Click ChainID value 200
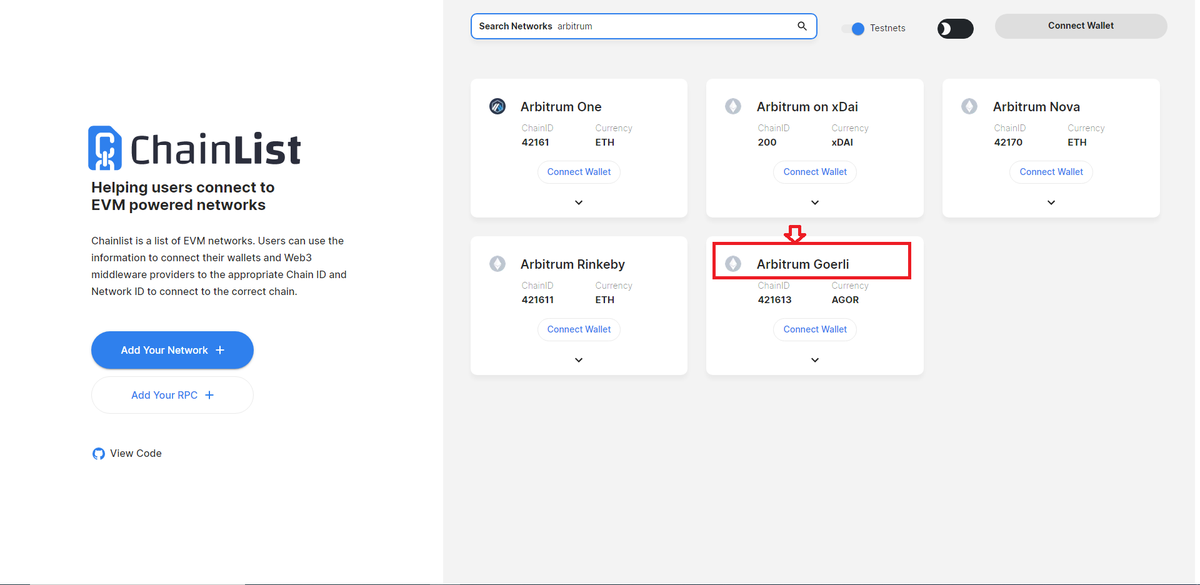Image resolution: width=1200 pixels, height=585 pixels. click(x=767, y=142)
